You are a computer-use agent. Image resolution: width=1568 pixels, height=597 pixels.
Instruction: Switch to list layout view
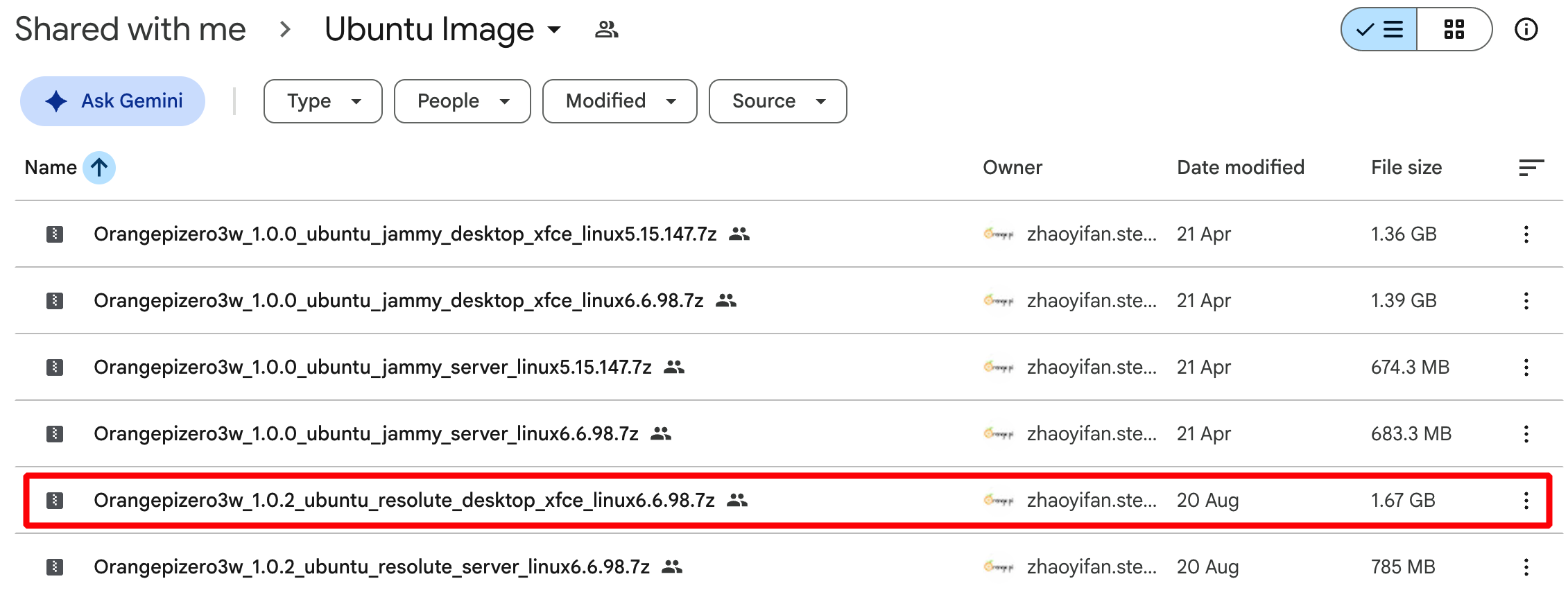(1379, 29)
